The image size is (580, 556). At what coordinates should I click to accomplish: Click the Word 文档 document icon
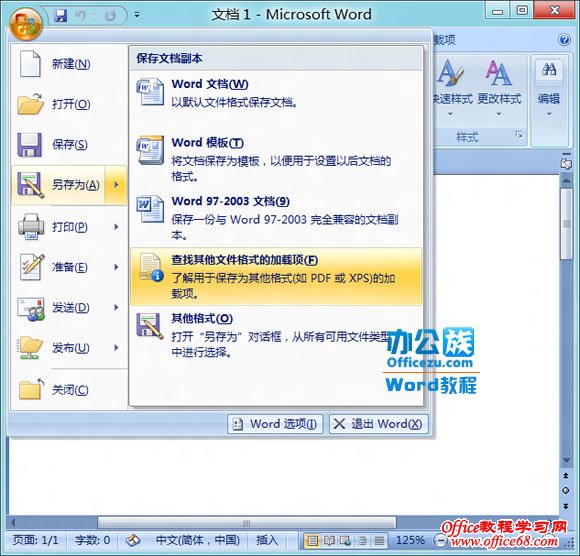(150, 91)
